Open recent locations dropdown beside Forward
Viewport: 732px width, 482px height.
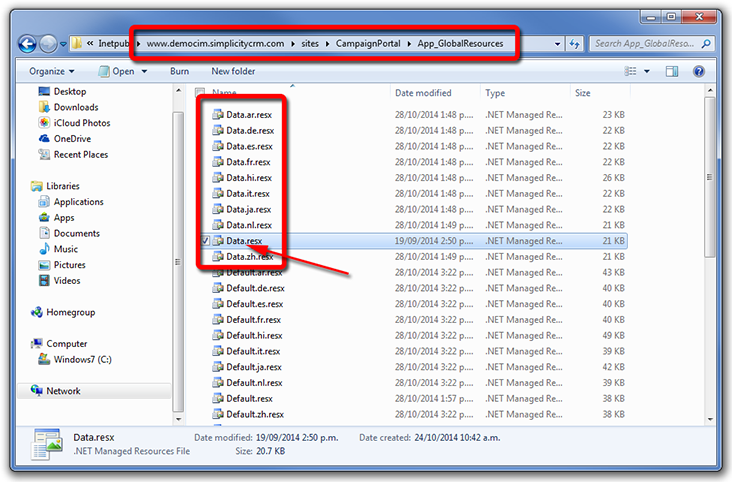tap(63, 44)
